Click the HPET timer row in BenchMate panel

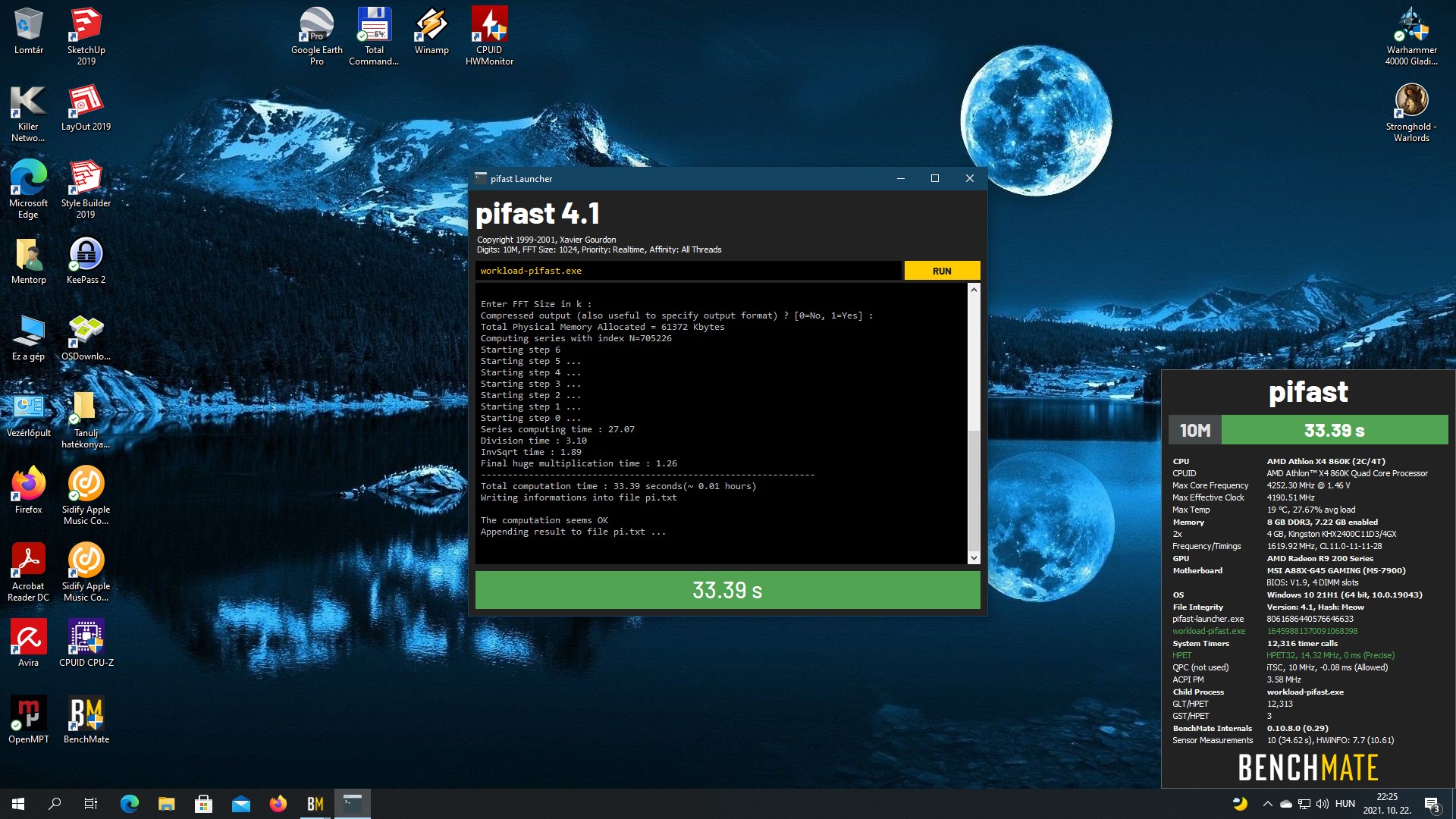pos(1283,655)
